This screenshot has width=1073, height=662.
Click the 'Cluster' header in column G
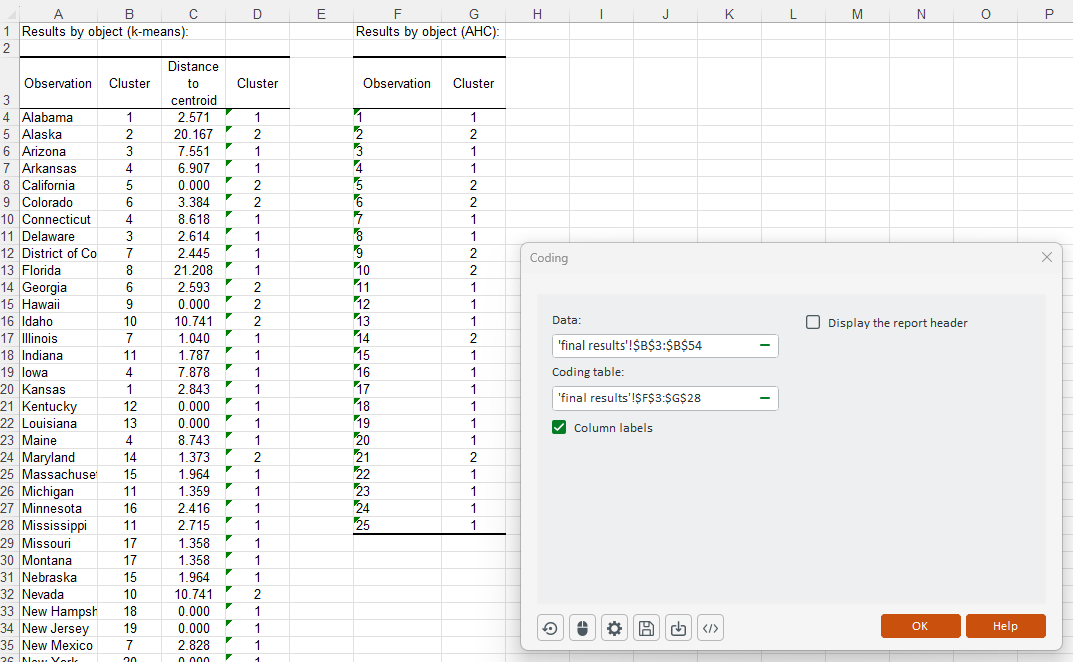tap(473, 83)
